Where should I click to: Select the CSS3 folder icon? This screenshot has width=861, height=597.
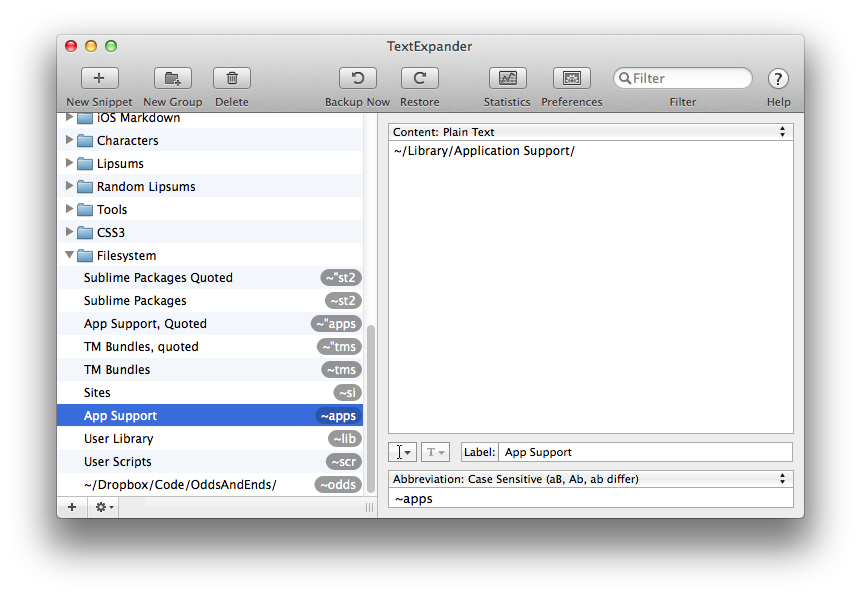click(x=85, y=233)
